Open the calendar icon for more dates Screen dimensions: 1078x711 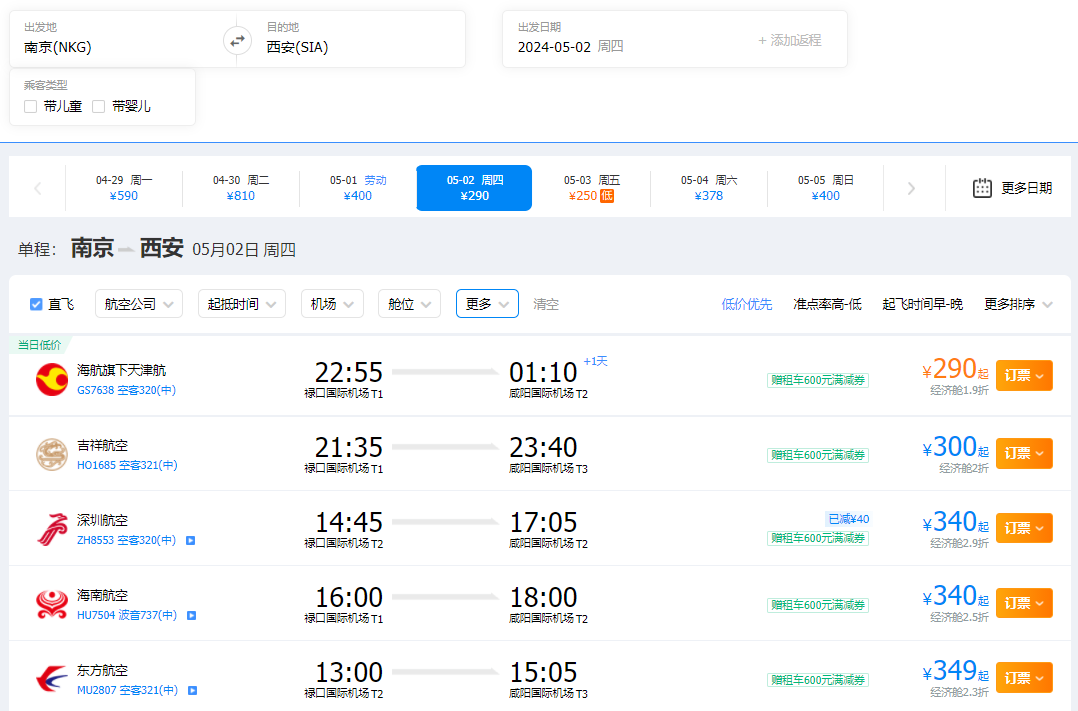pos(982,188)
